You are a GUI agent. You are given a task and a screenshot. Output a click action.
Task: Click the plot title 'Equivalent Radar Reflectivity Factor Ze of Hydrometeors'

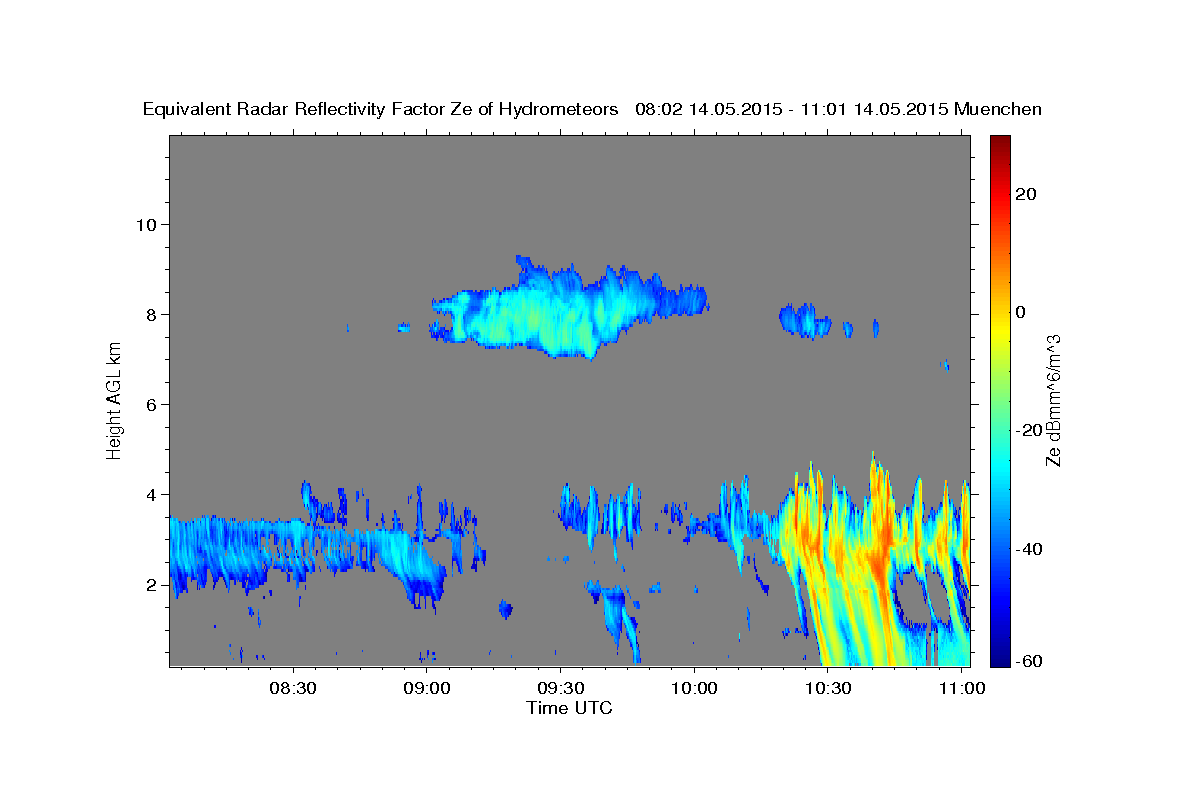pos(381,110)
